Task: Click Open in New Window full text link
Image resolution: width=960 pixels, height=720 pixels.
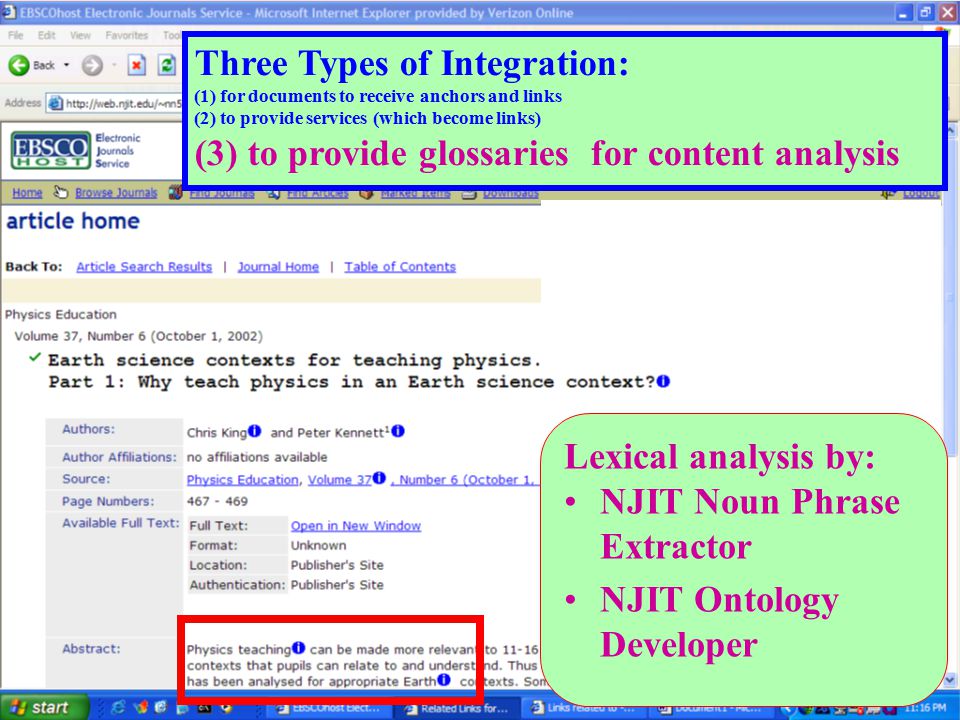Action: pos(356,526)
